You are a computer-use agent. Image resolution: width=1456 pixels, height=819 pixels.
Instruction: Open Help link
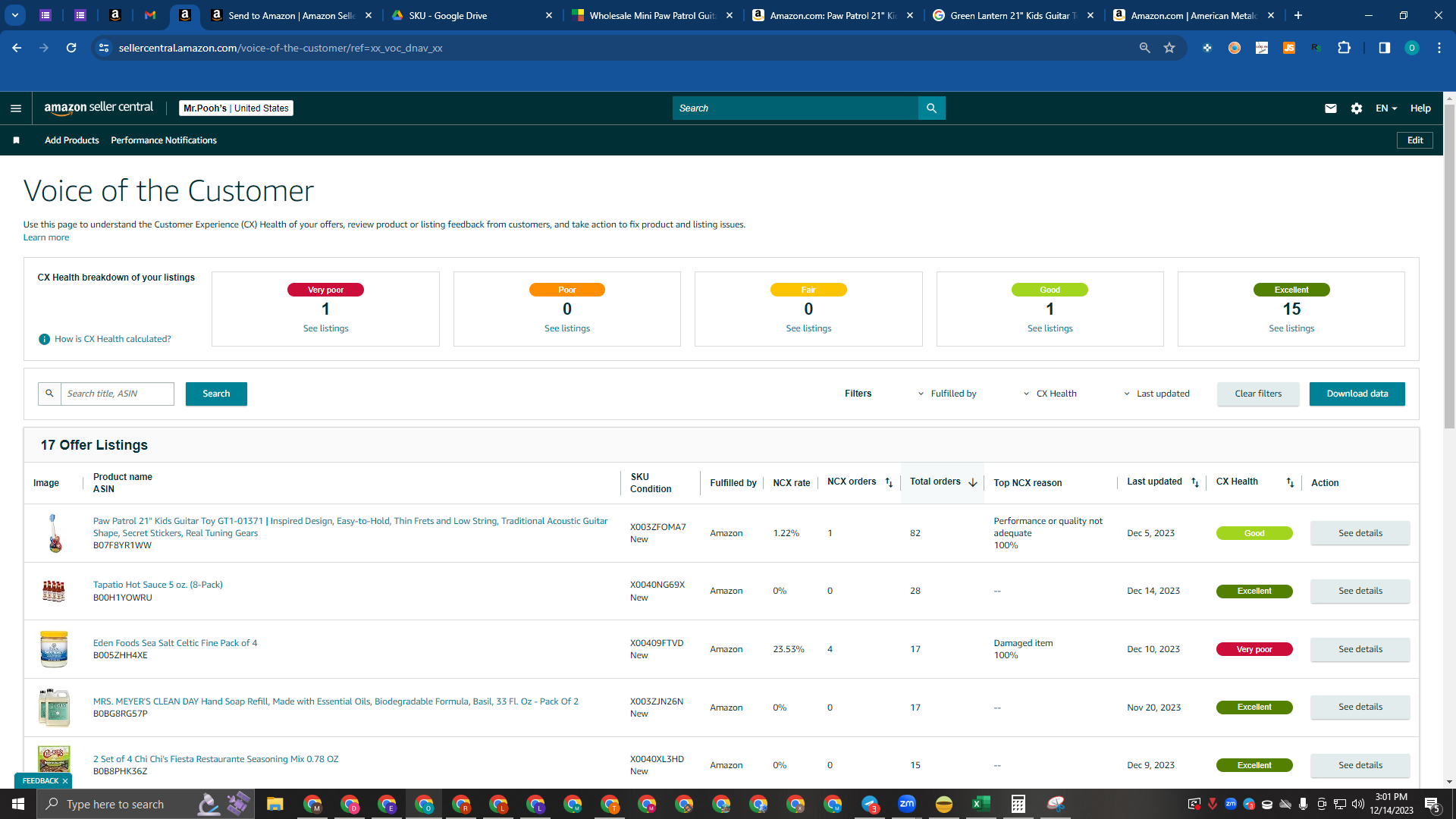(1420, 108)
